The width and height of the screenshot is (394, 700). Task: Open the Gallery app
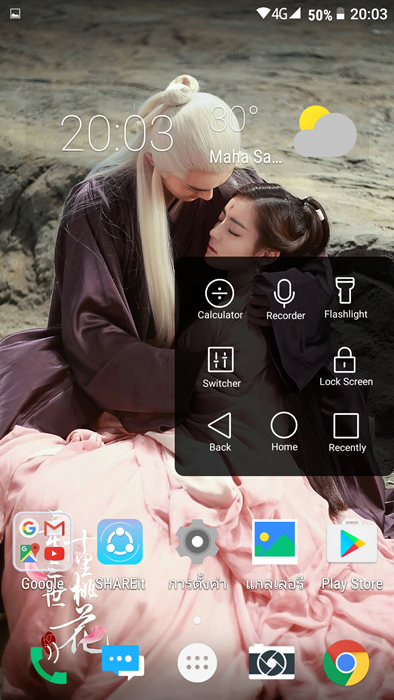pos(274,542)
